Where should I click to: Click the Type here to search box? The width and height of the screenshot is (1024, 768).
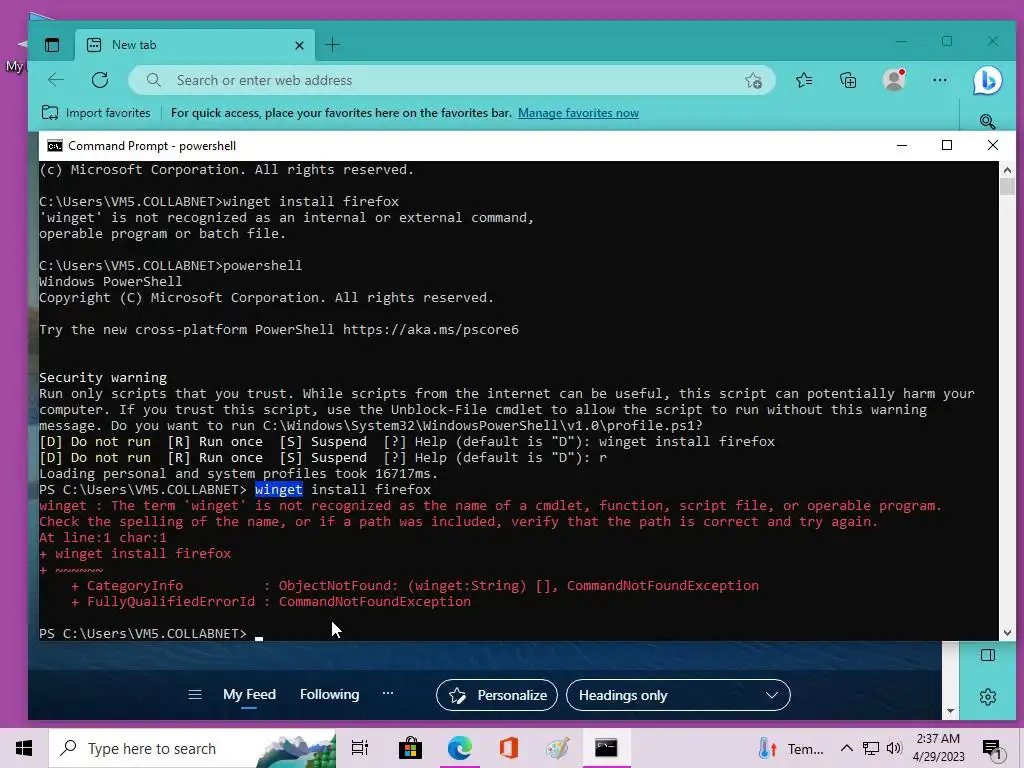(192, 748)
